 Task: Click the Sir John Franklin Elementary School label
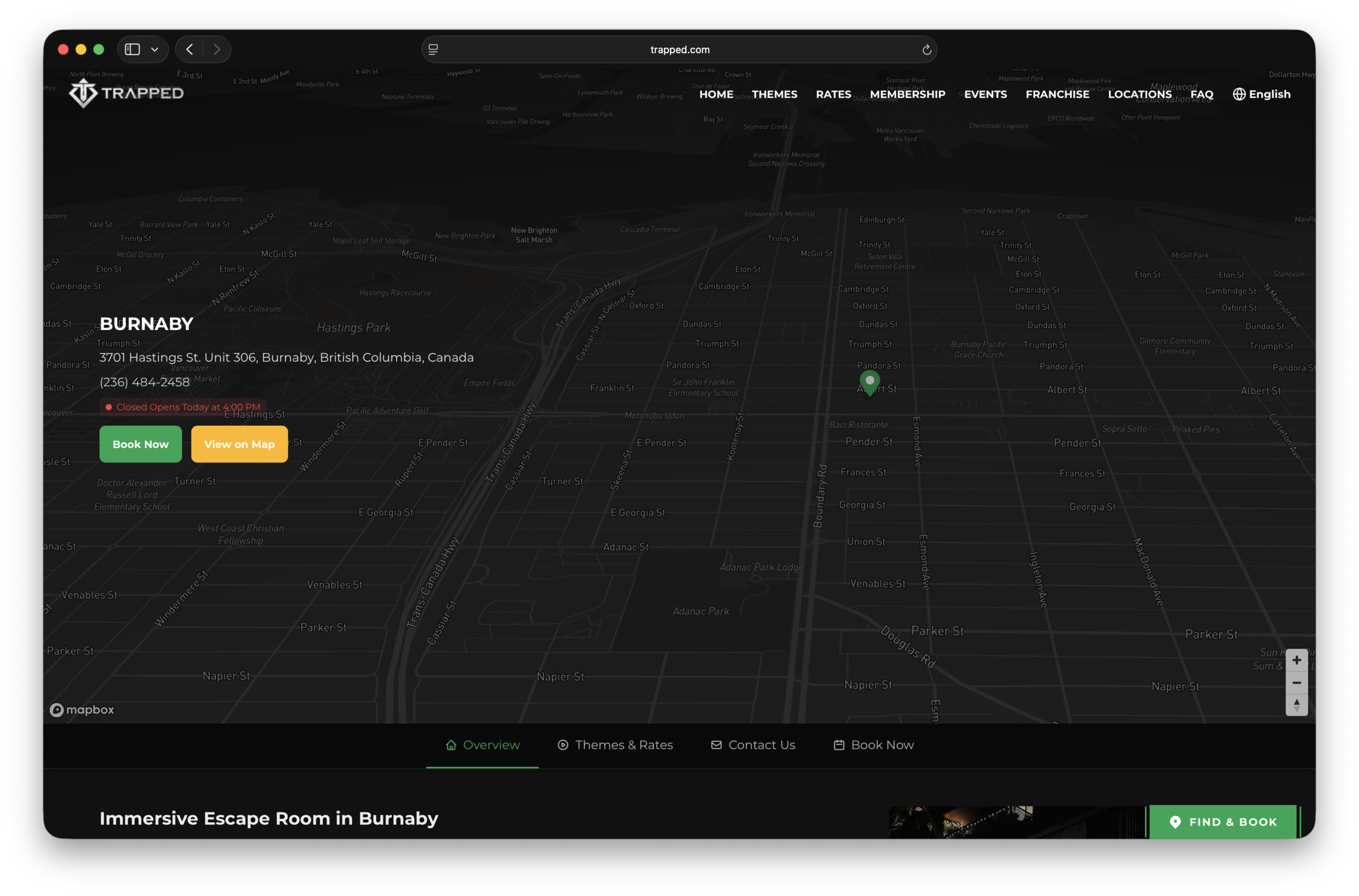(x=703, y=387)
